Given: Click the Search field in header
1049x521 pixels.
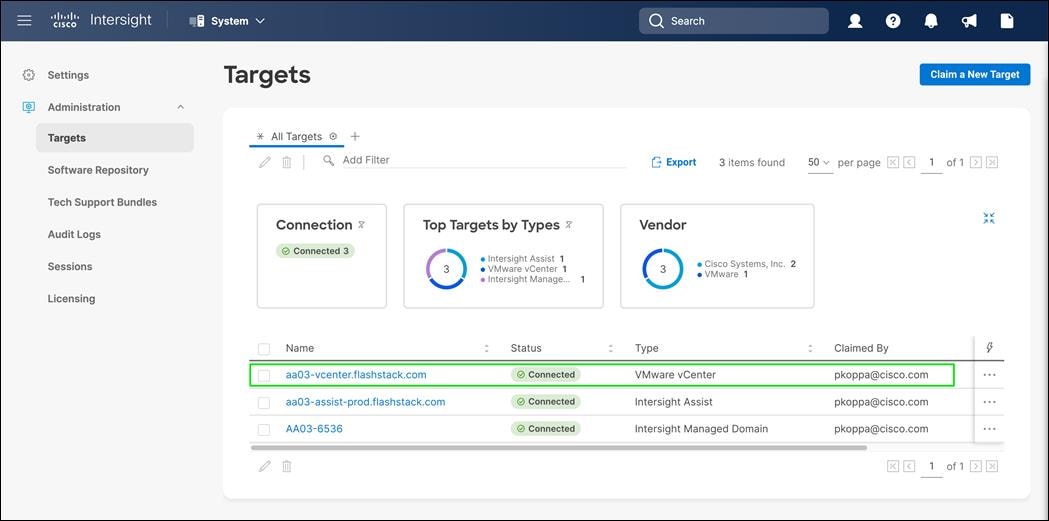Looking at the screenshot, I should 734,21.
